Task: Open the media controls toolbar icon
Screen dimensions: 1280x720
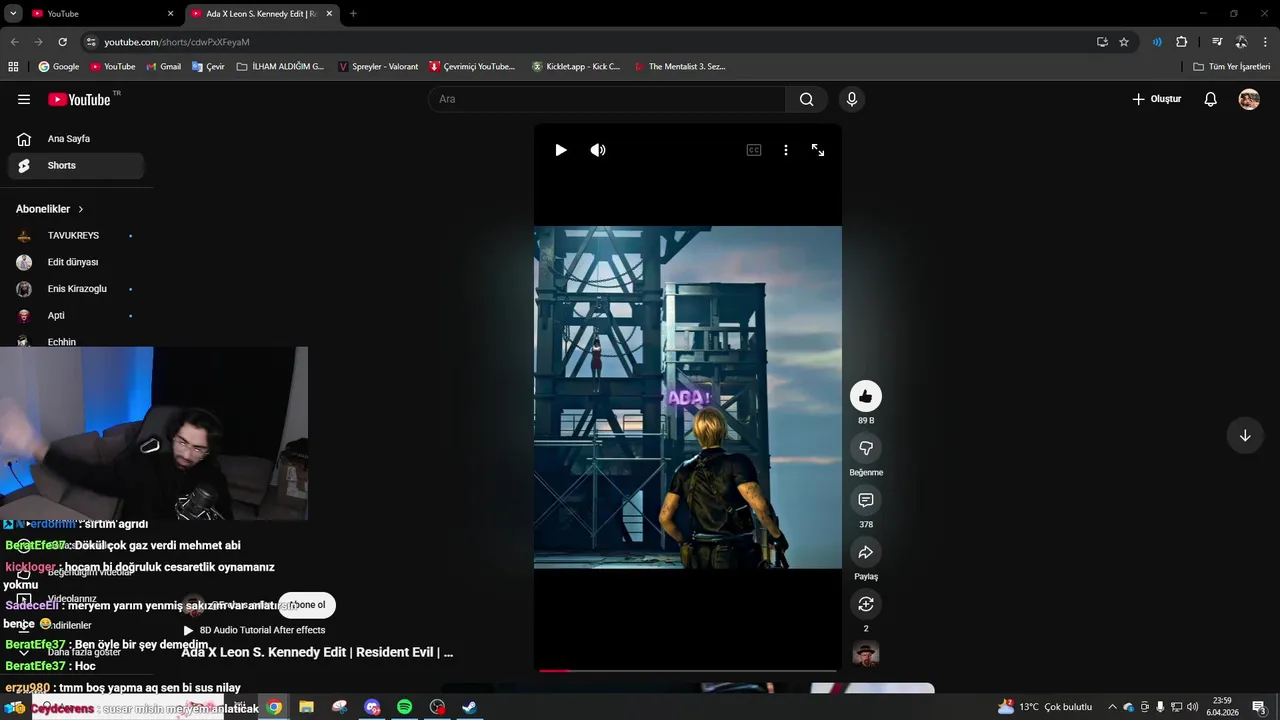Action: pos(1217,42)
